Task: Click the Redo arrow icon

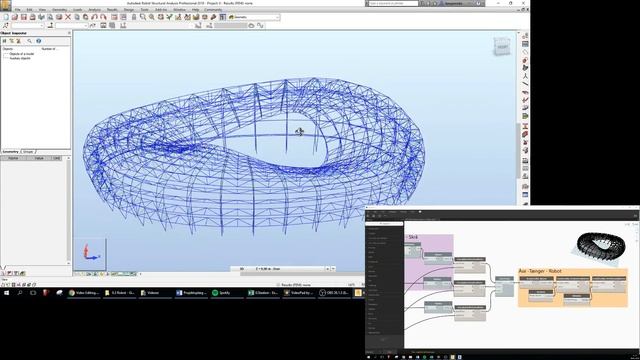Action: click(103, 17)
